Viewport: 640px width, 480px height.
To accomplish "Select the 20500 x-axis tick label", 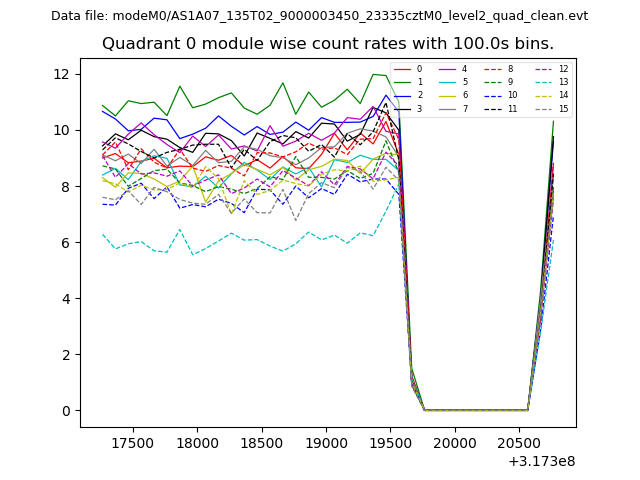I will (519, 443).
